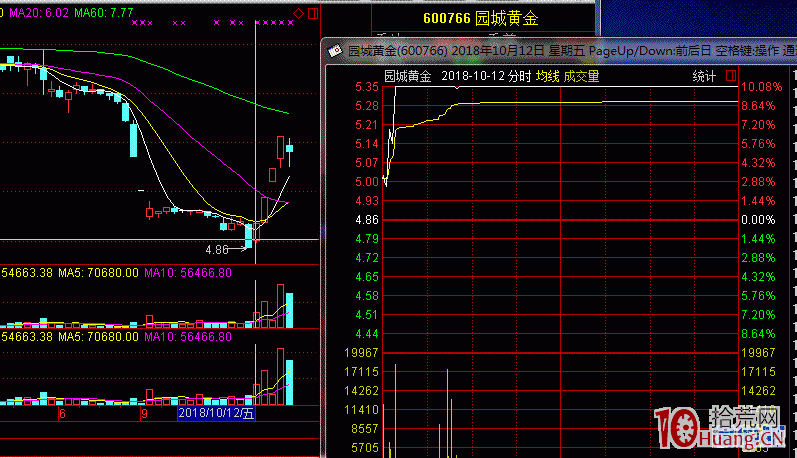Click the 5.35 price on intraday axis
Viewport: 797px width, 458px height.
pos(366,87)
